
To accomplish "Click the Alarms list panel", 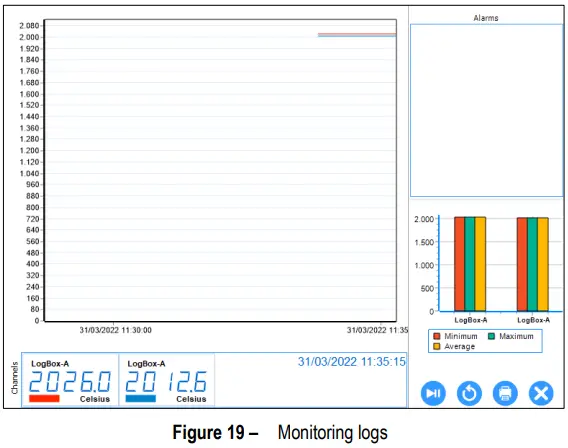I will [x=486, y=110].
